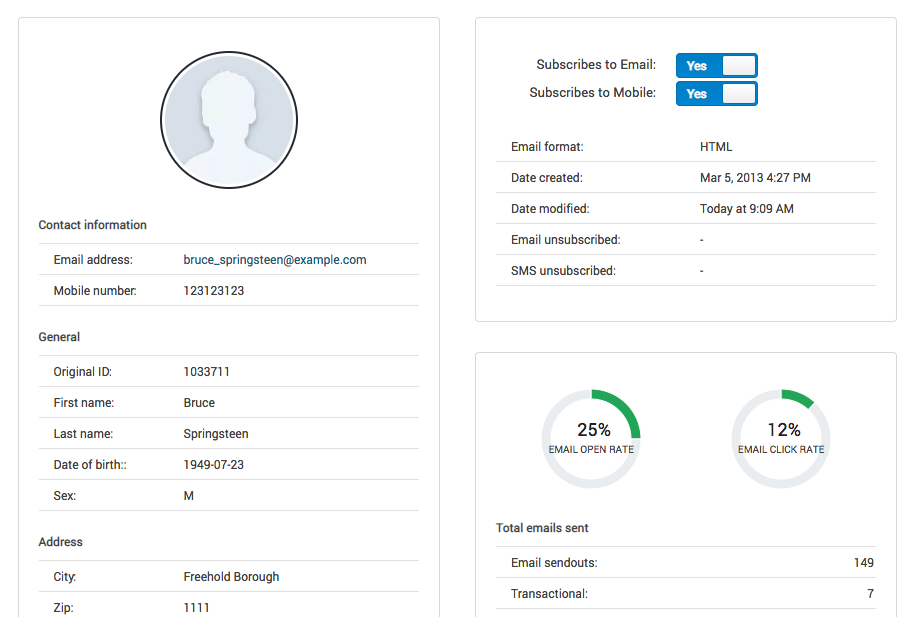
Task: Click the 25% email open rate gauge
Action: [591, 438]
